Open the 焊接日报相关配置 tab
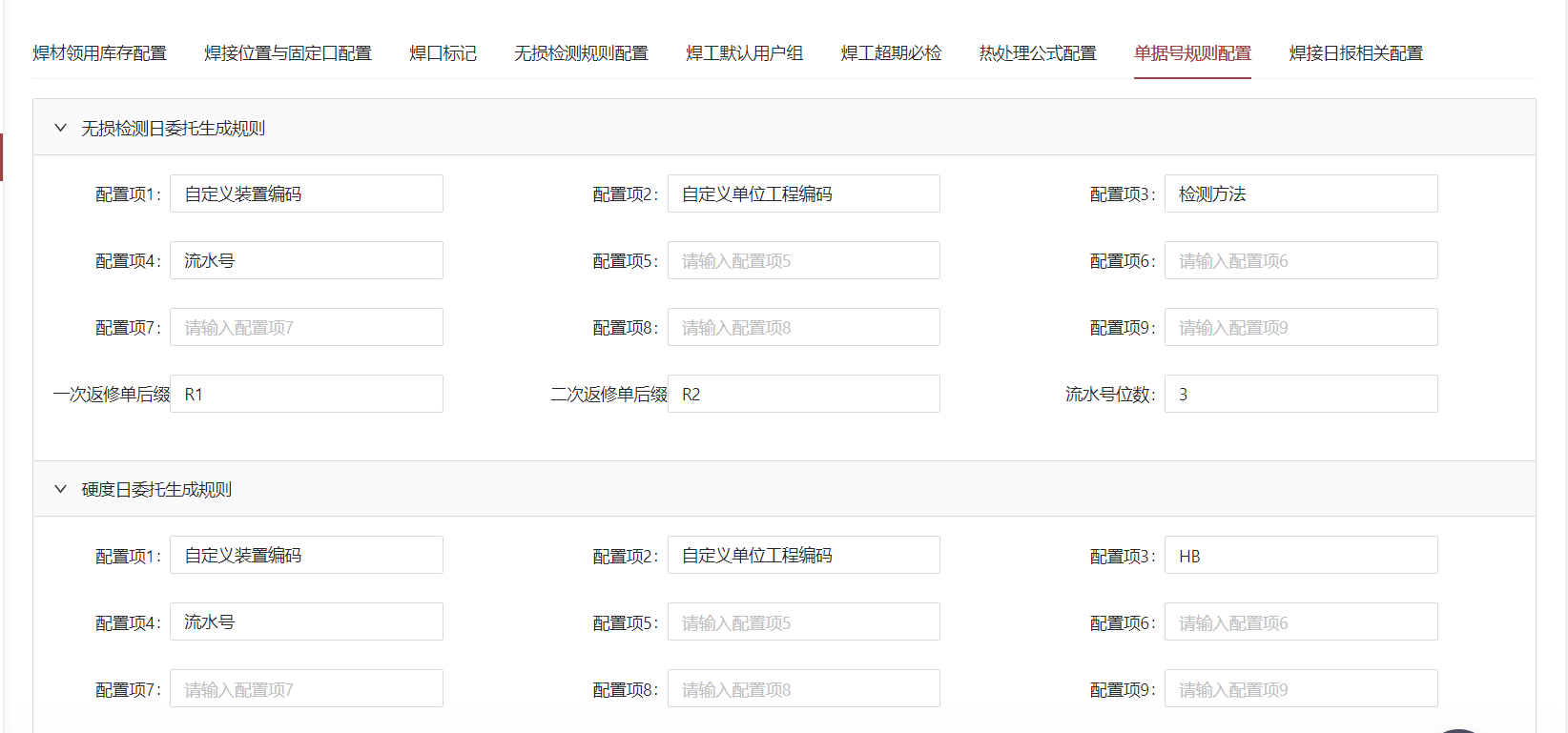 1355,53
